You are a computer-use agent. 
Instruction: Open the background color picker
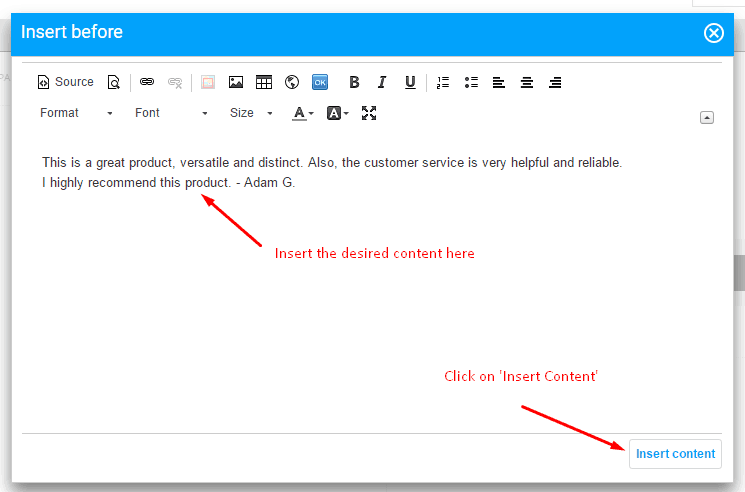click(338, 113)
